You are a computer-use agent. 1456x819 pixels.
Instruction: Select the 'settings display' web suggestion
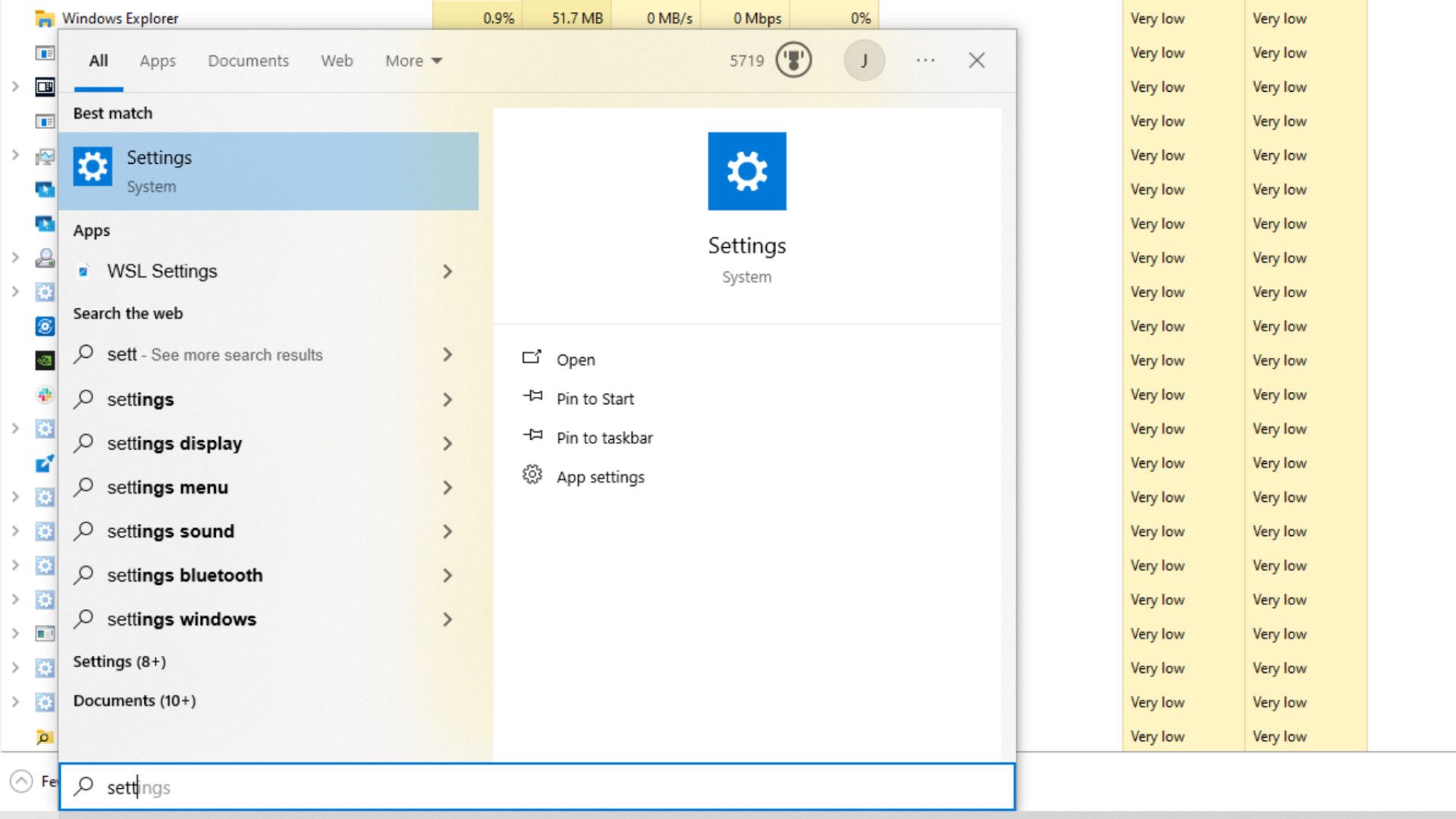[x=268, y=444]
